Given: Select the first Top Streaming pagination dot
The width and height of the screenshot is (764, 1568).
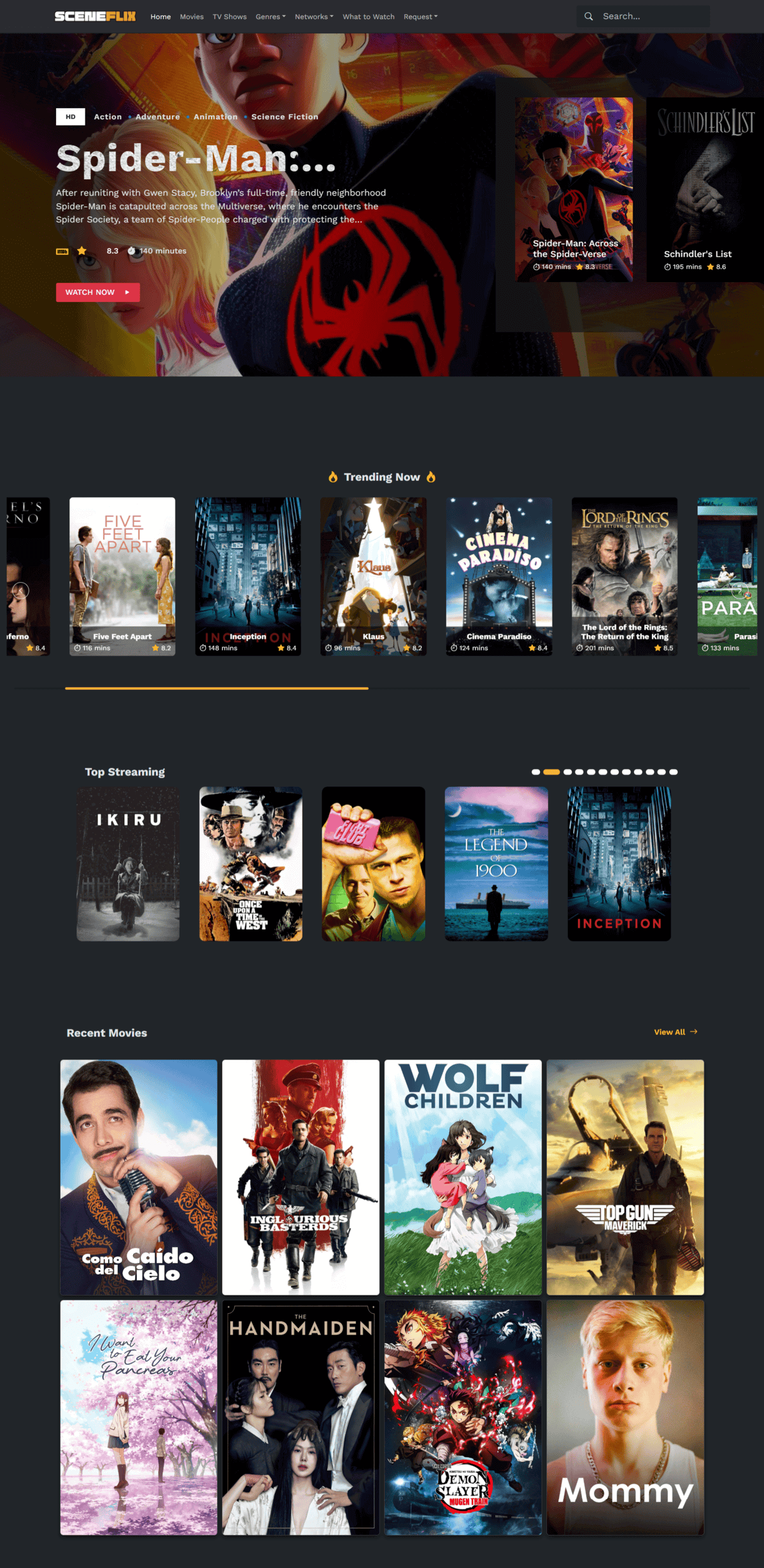Looking at the screenshot, I should 536,772.
